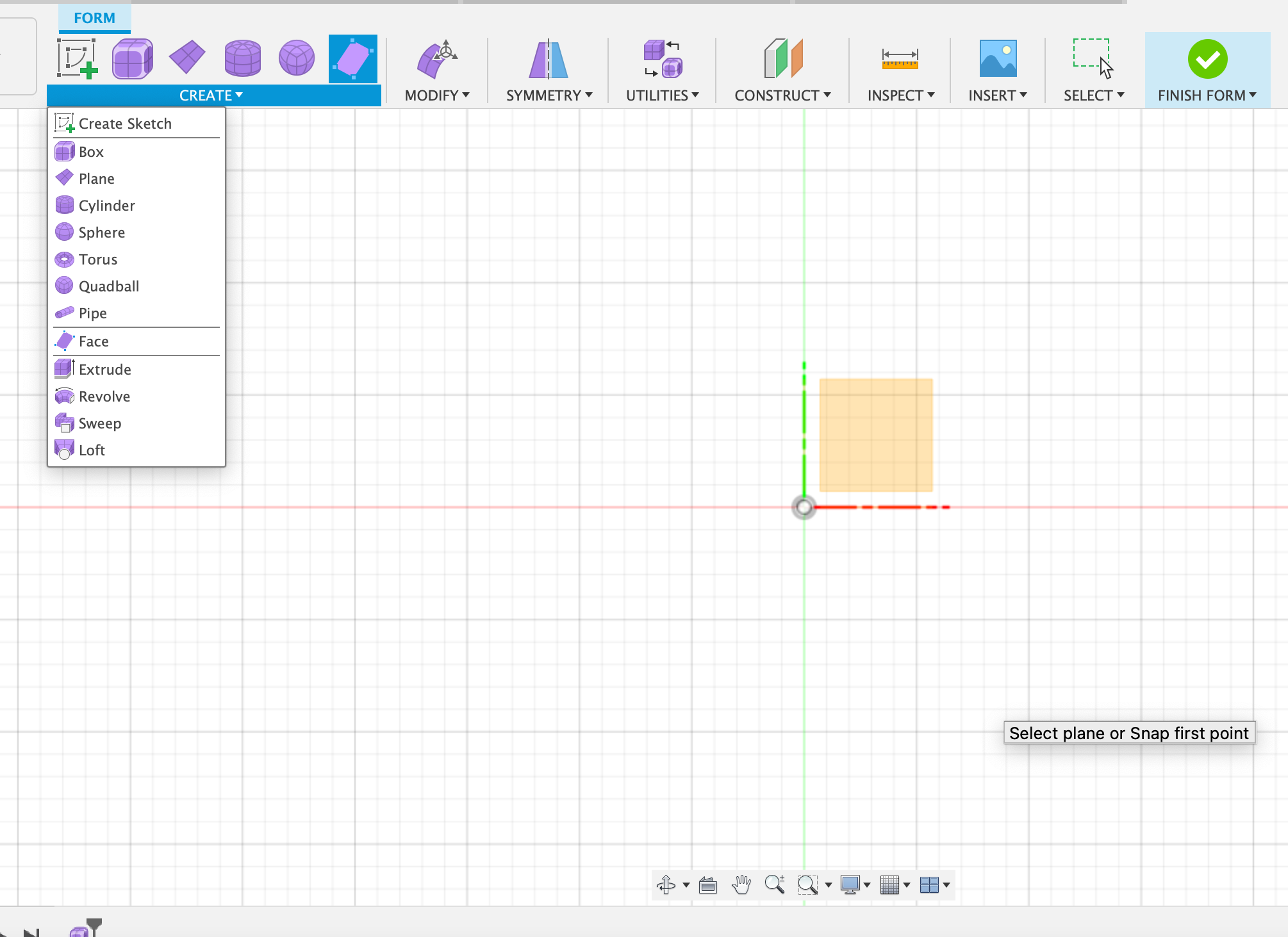Open the Modify dropdown
The width and height of the screenshot is (1288, 937).
(x=438, y=95)
